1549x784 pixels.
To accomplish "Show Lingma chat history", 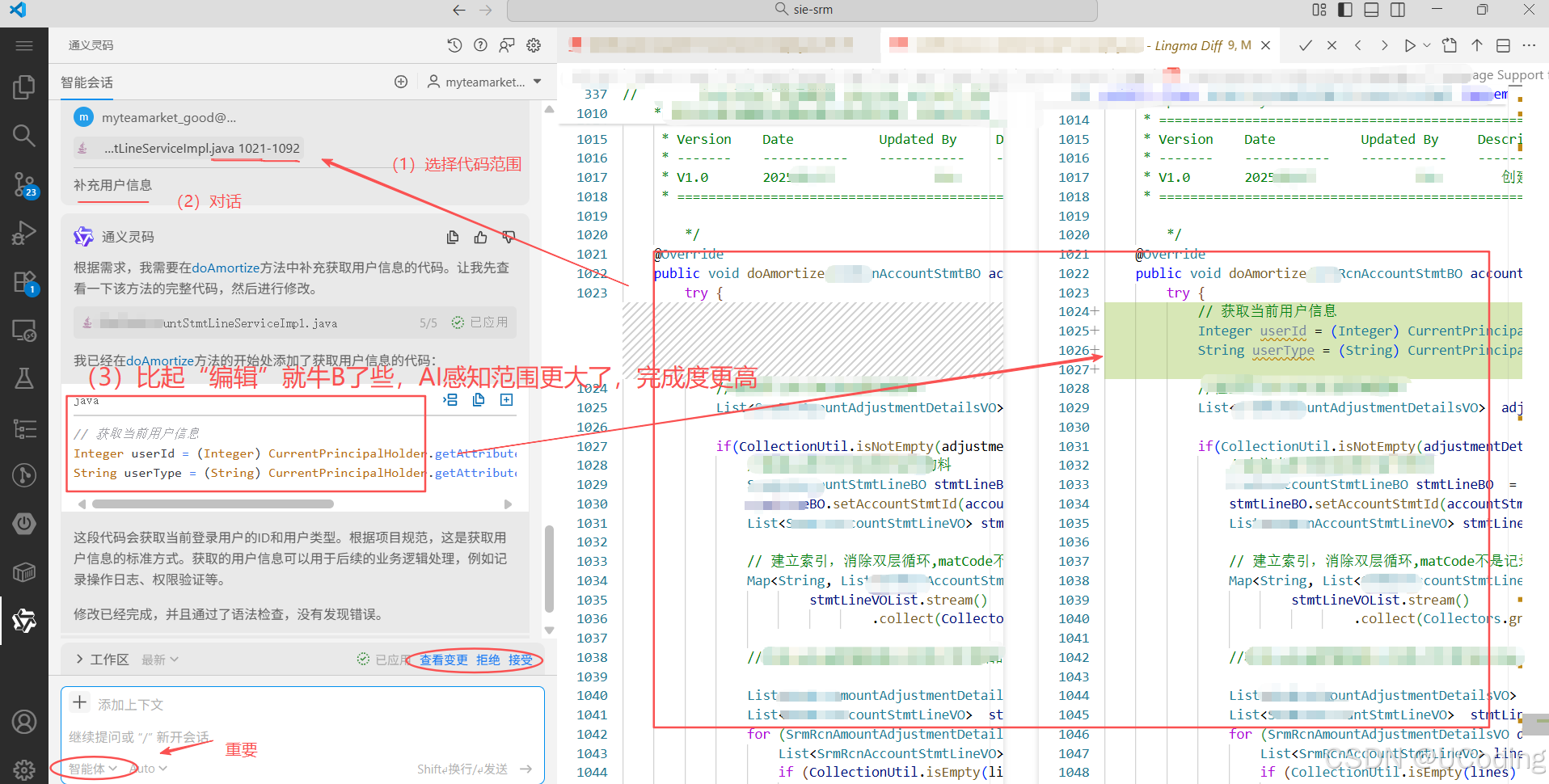I will (454, 45).
